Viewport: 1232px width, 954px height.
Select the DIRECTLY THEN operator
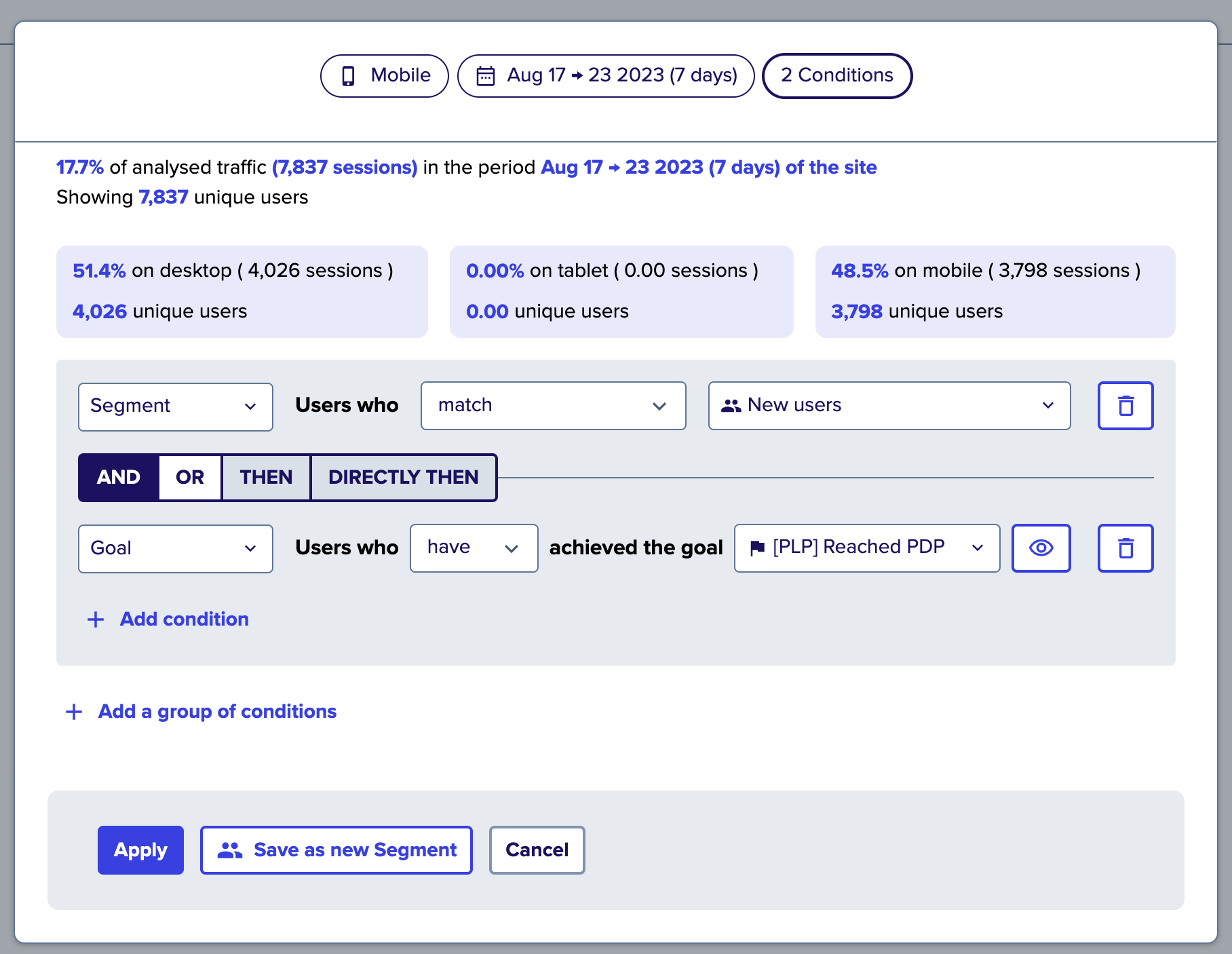404,478
